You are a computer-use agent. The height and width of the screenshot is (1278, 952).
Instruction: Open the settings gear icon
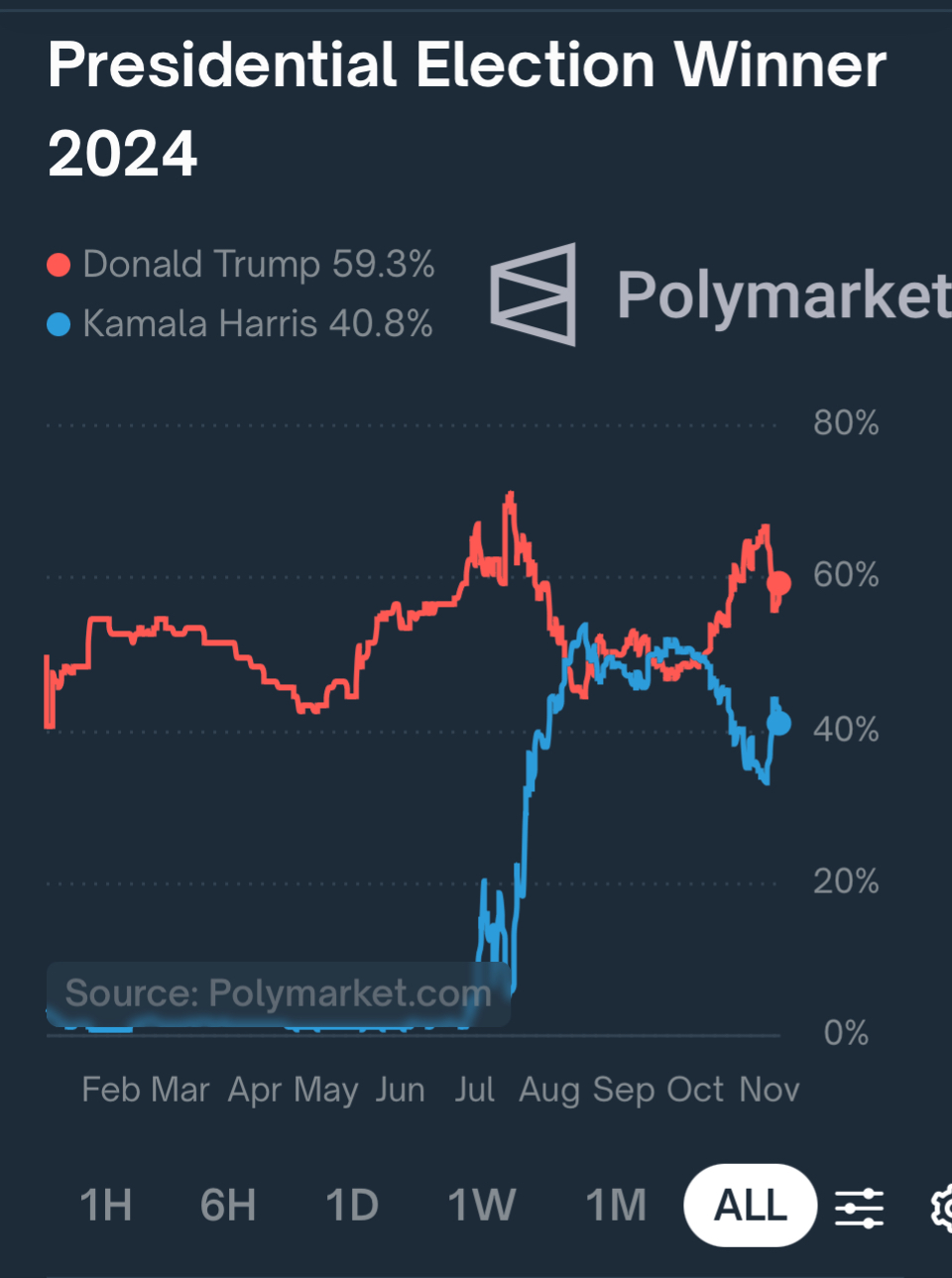(942, 1207)
